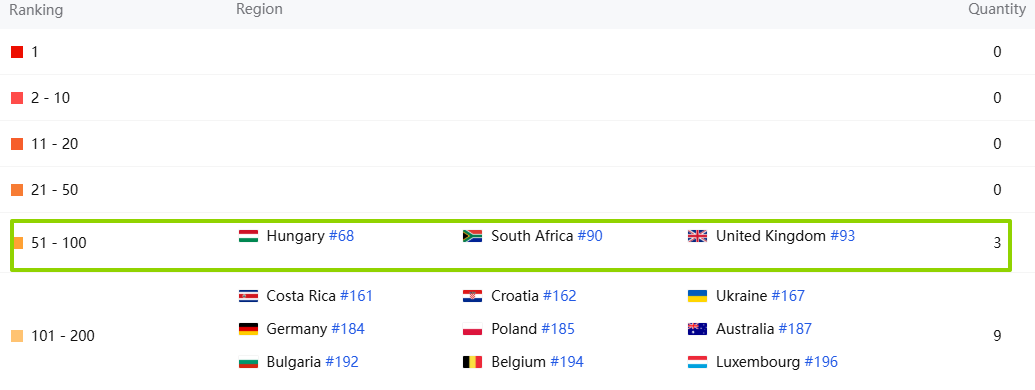Screen dimensions: 1035x390
Task: Open the South Africa #90 link
Action: click(x=590, y=236)
